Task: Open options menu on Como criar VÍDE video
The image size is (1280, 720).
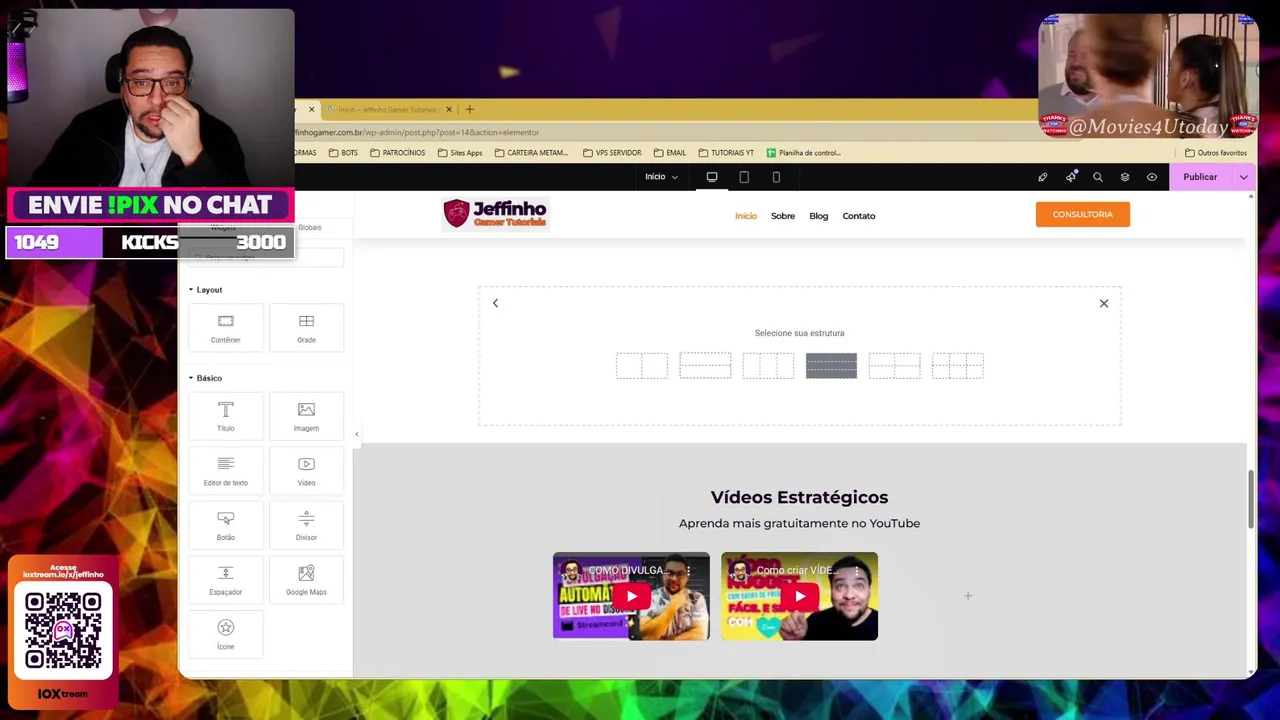Action: tap(857, 570)
